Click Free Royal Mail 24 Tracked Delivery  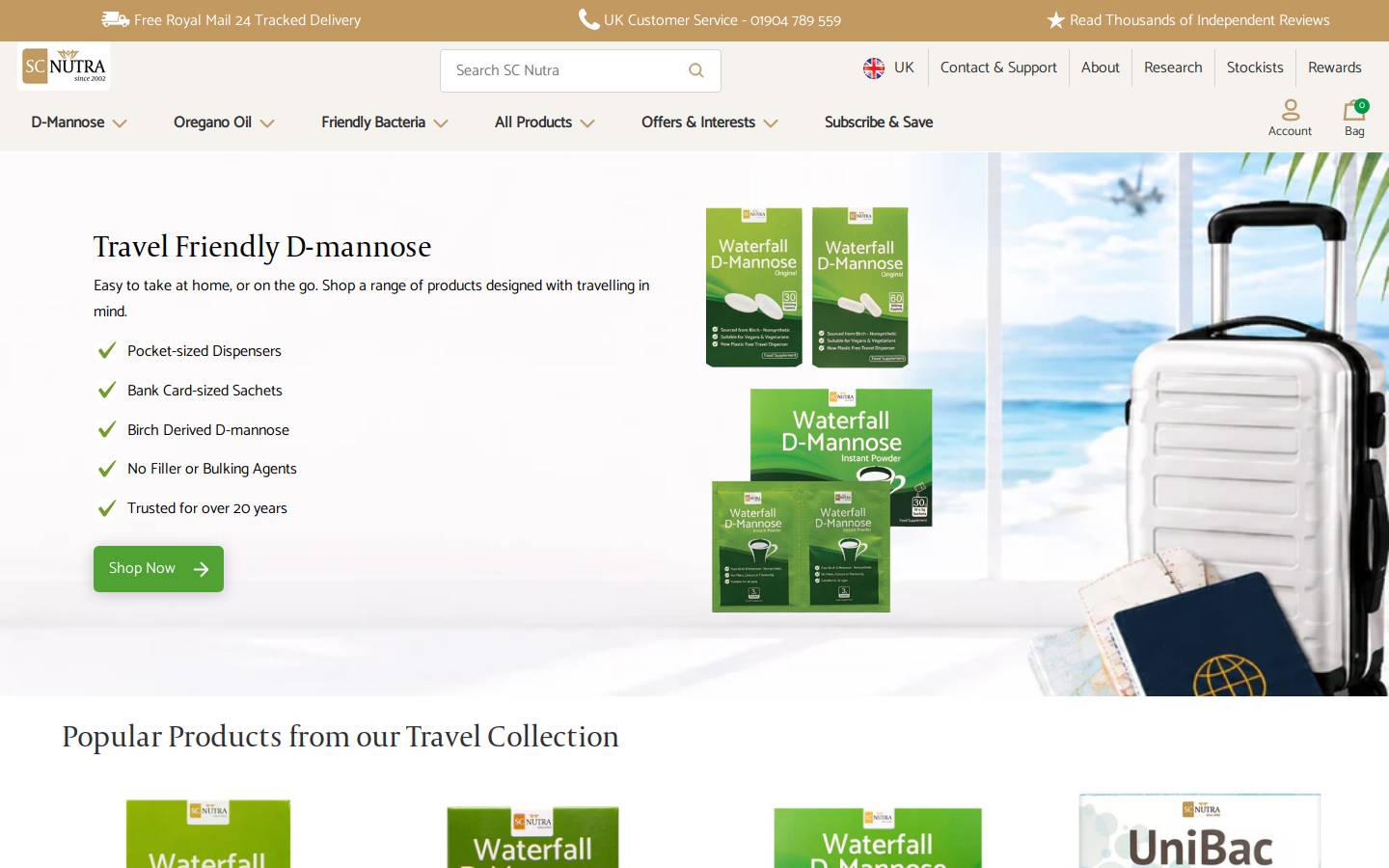247,20
